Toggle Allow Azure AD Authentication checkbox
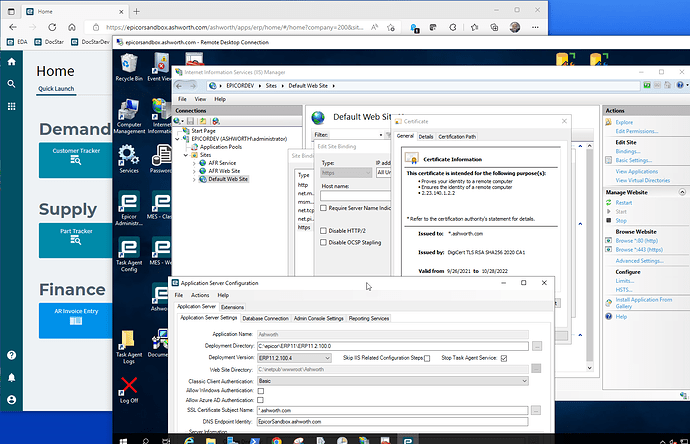Image resolution: width=690 pixels, height=444 pixels. (x=261, y=400)
